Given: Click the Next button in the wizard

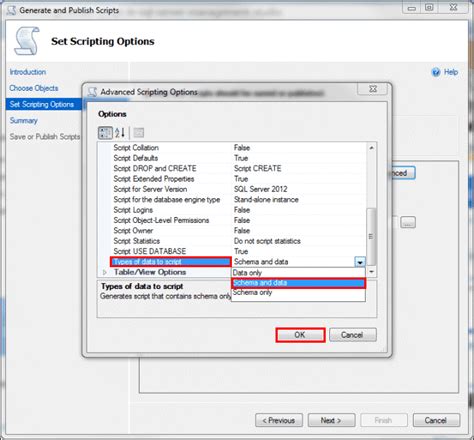Looking at the screenshot, I should (x=331, y=420).
